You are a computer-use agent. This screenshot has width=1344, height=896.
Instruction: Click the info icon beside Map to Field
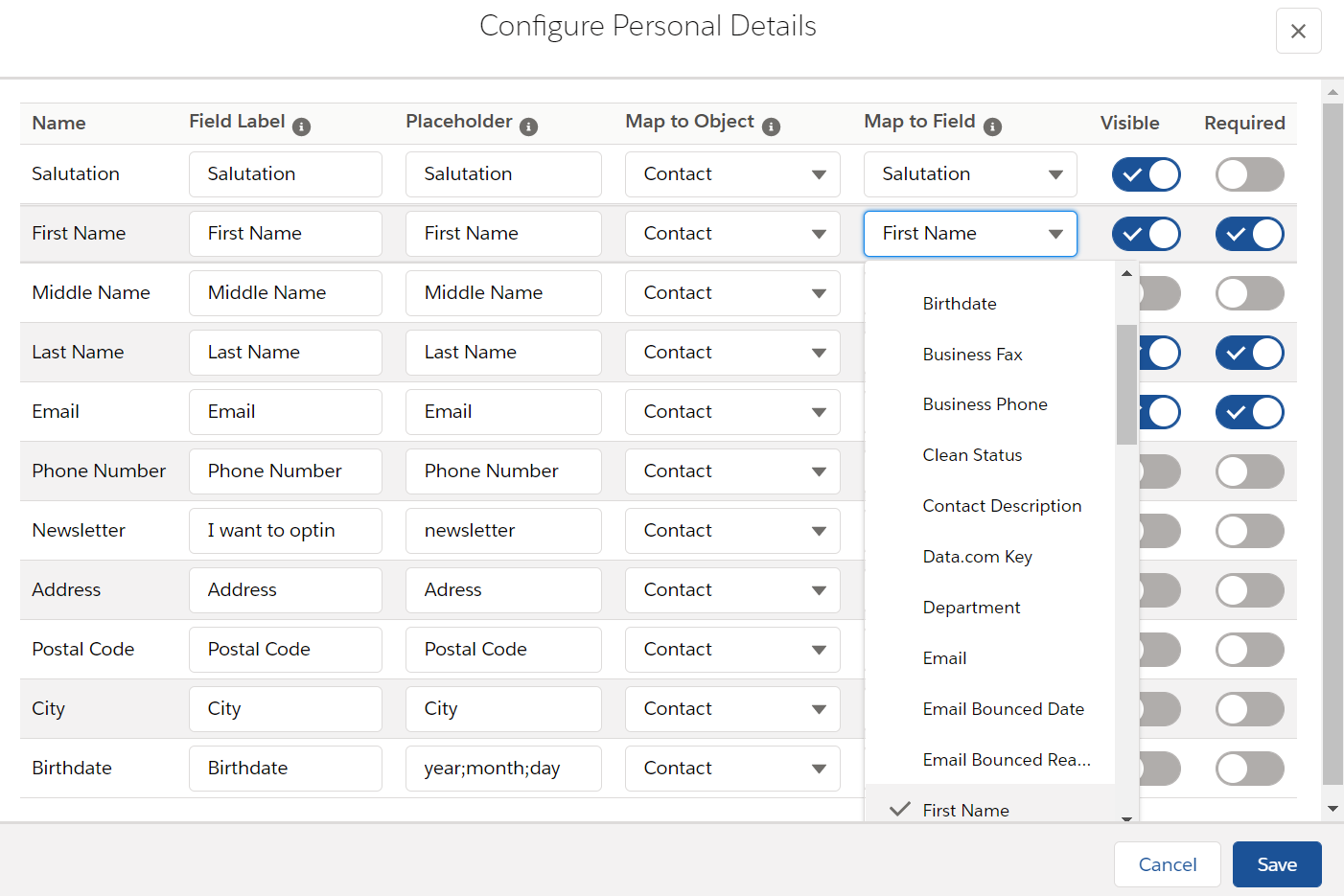[x=993, y=126]
